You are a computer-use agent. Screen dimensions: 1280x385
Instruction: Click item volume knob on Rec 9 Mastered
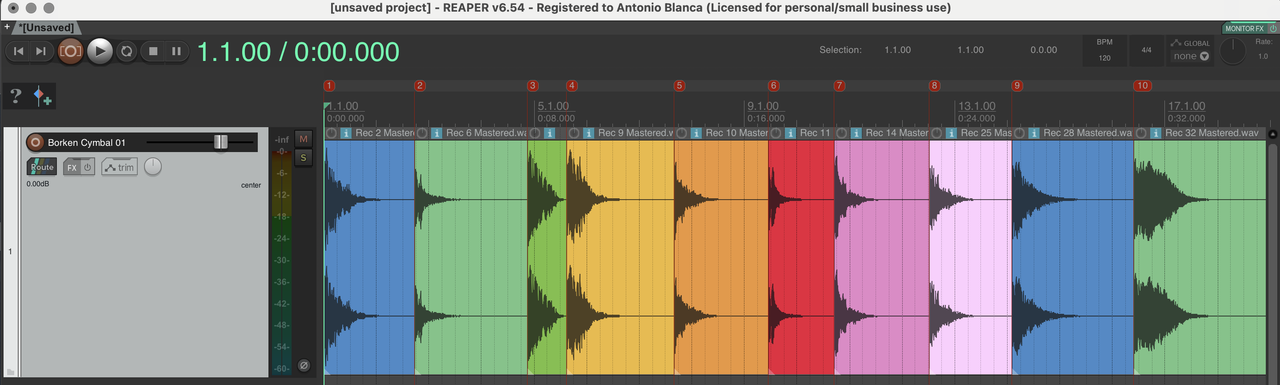tap(574, 133)
